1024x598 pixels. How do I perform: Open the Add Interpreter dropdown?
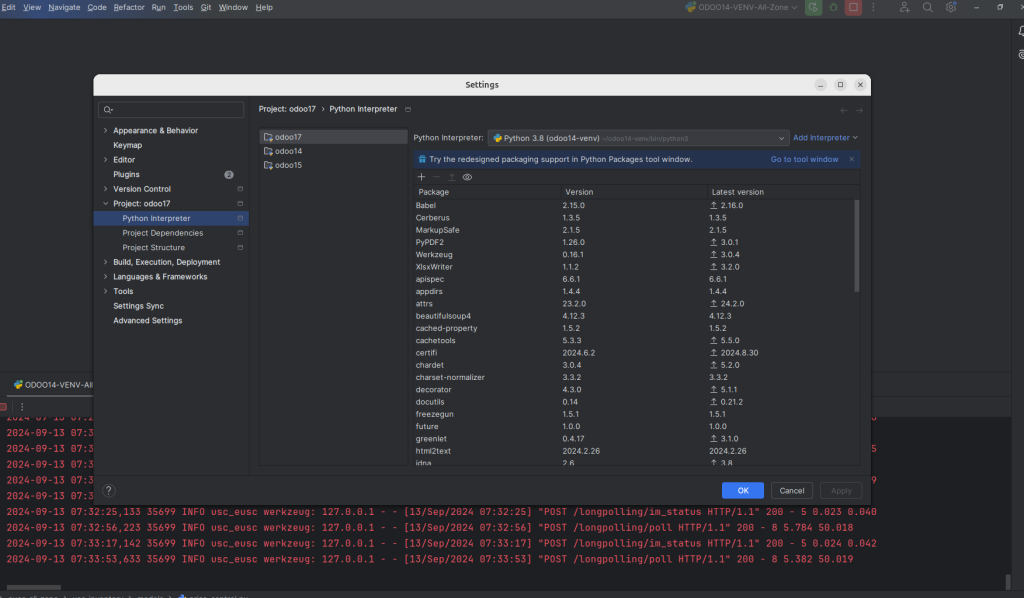pos(825,138)
